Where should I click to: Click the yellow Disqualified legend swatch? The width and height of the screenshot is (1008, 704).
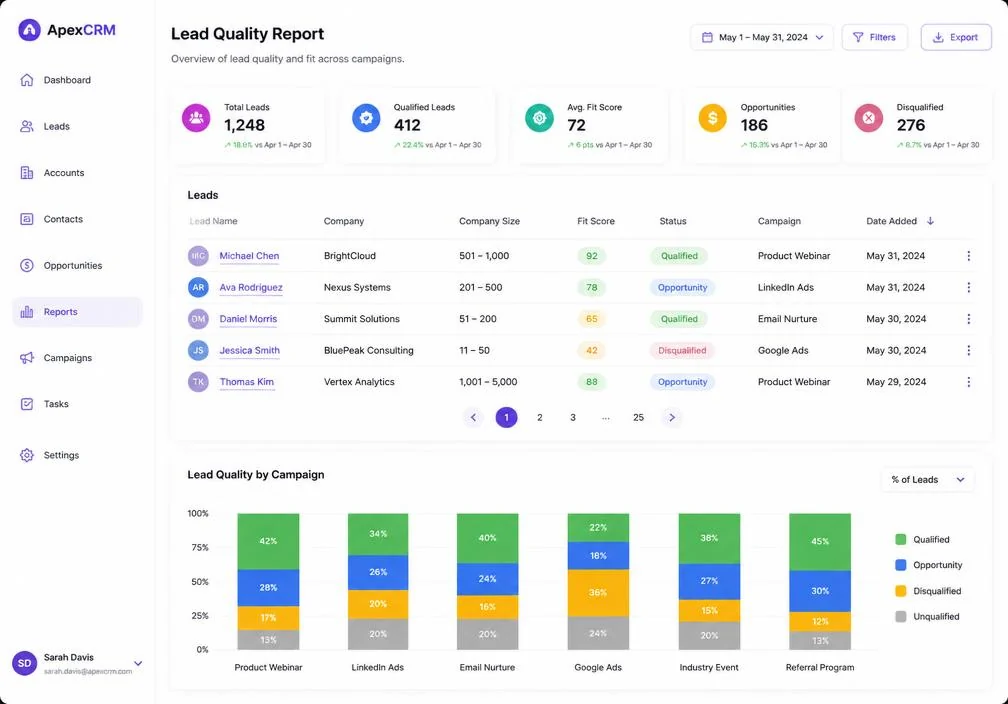point(901,591)
